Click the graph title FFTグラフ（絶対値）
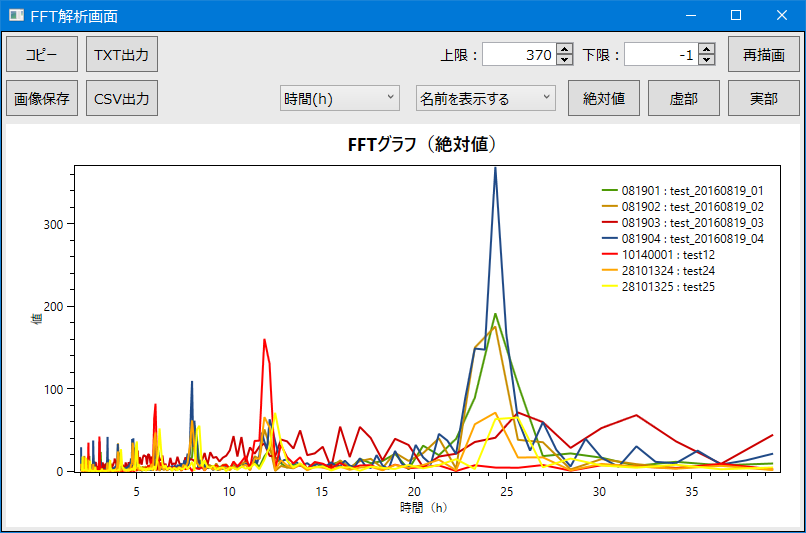This screenshot has height=533, width=806. [x=423, y=144]
